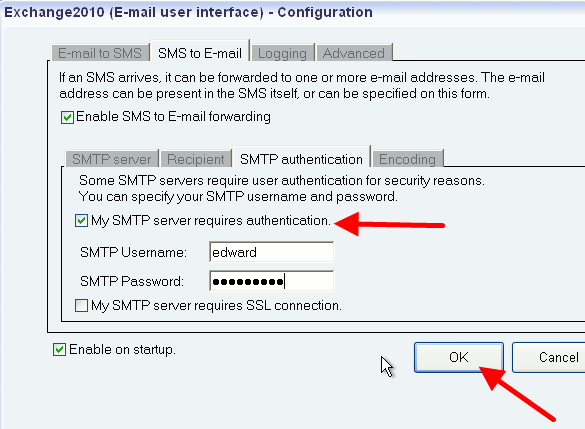Uncheck My SMTP server requires authentication
Image resolution: width=585 pixels, height=429 pixels.
click(x=81, y=220)
